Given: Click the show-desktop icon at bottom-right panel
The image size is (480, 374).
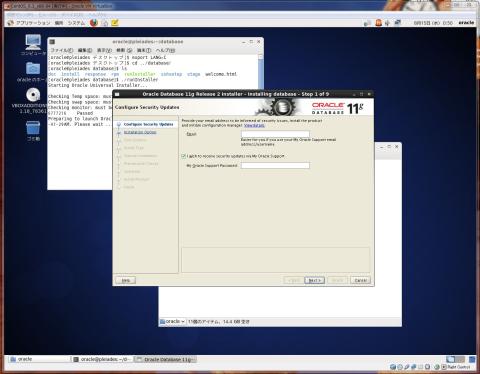Looking at the screenshot, I should click(472, 359).
